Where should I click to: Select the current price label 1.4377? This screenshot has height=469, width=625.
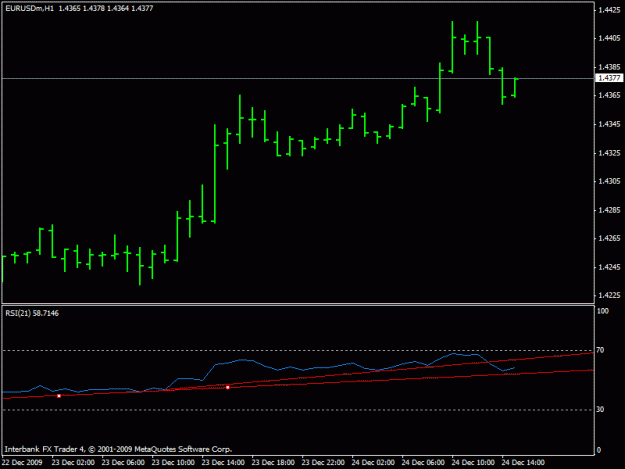coord(609,78)
